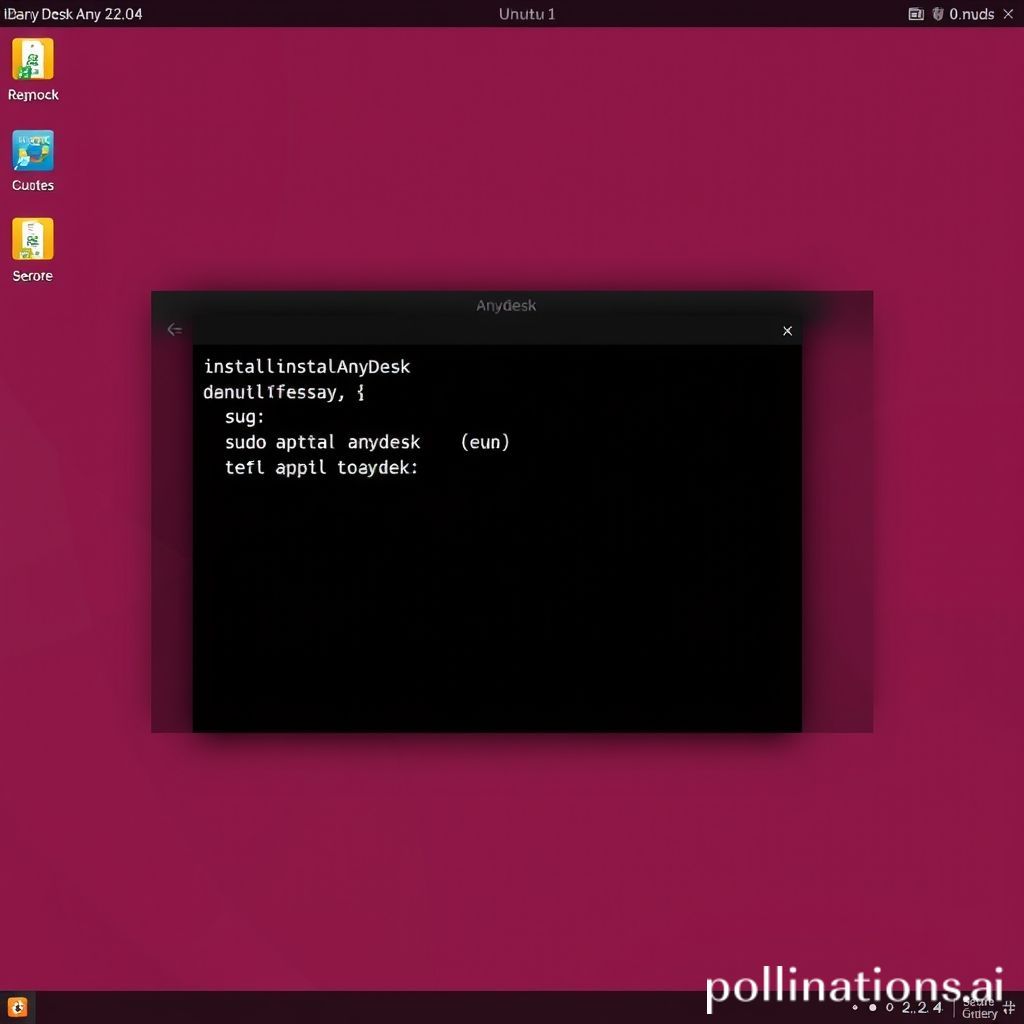The width and height of the screenshot is (1024, 1024).
Task: Click the 'sug:' line in terminal
Action: 244,417
